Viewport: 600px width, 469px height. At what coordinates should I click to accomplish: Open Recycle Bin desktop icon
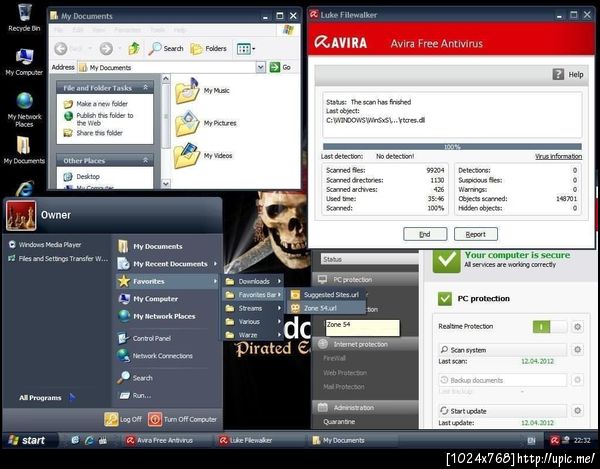[x=24, y=17]
